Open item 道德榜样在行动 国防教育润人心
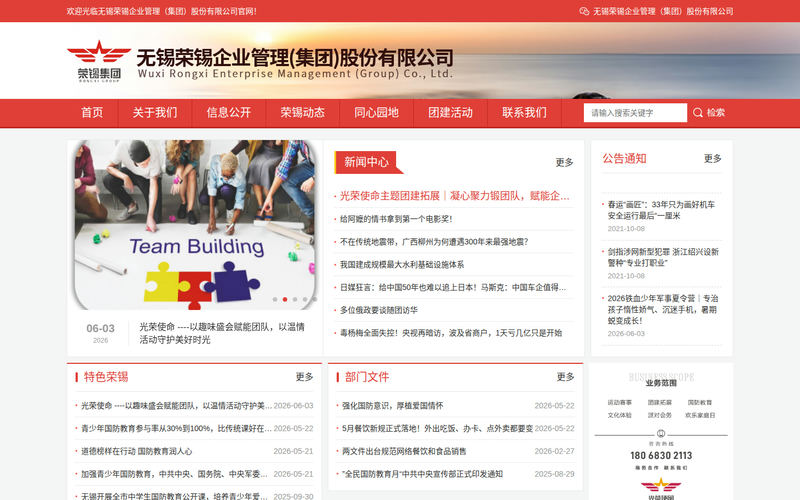This screenshot has width=800, height=500. (x=136, y=452)
